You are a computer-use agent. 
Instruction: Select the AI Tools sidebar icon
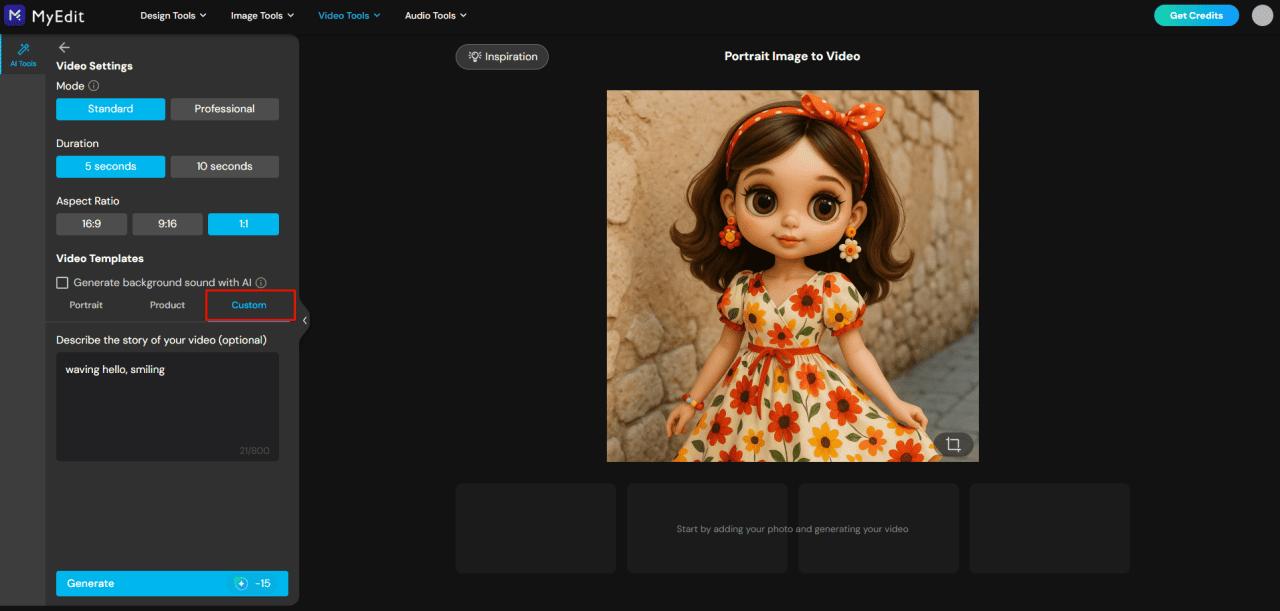click(22, 55)
